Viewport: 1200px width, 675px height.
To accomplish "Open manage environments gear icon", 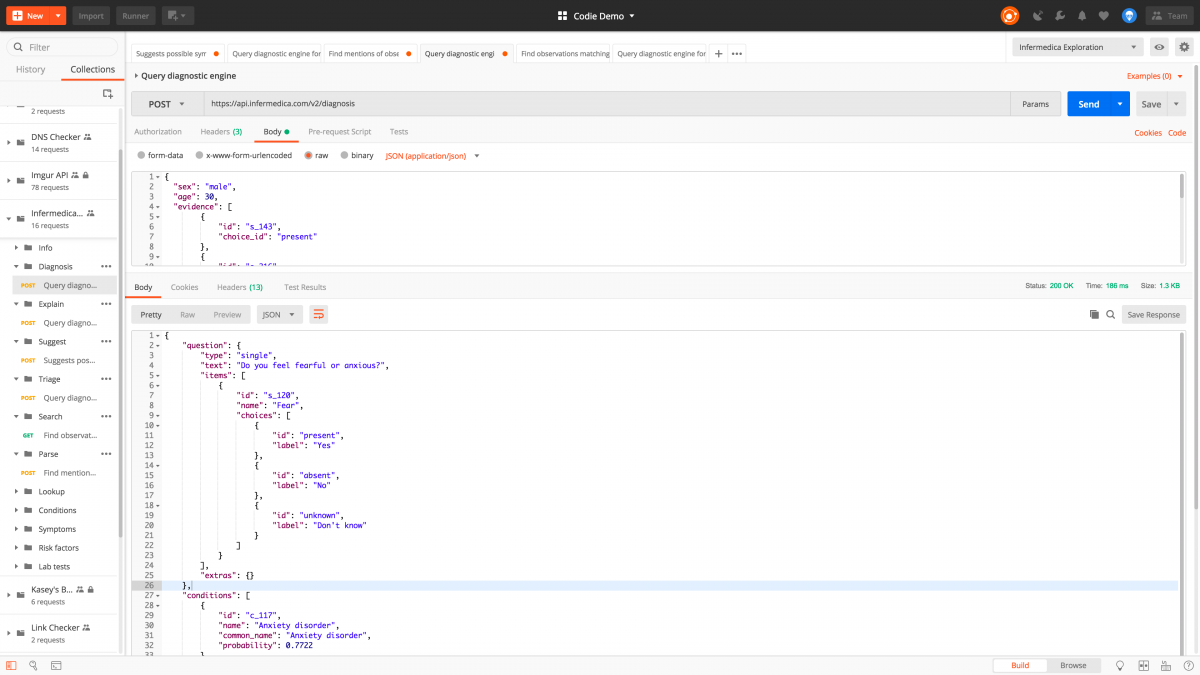I will click(1185, 47).
